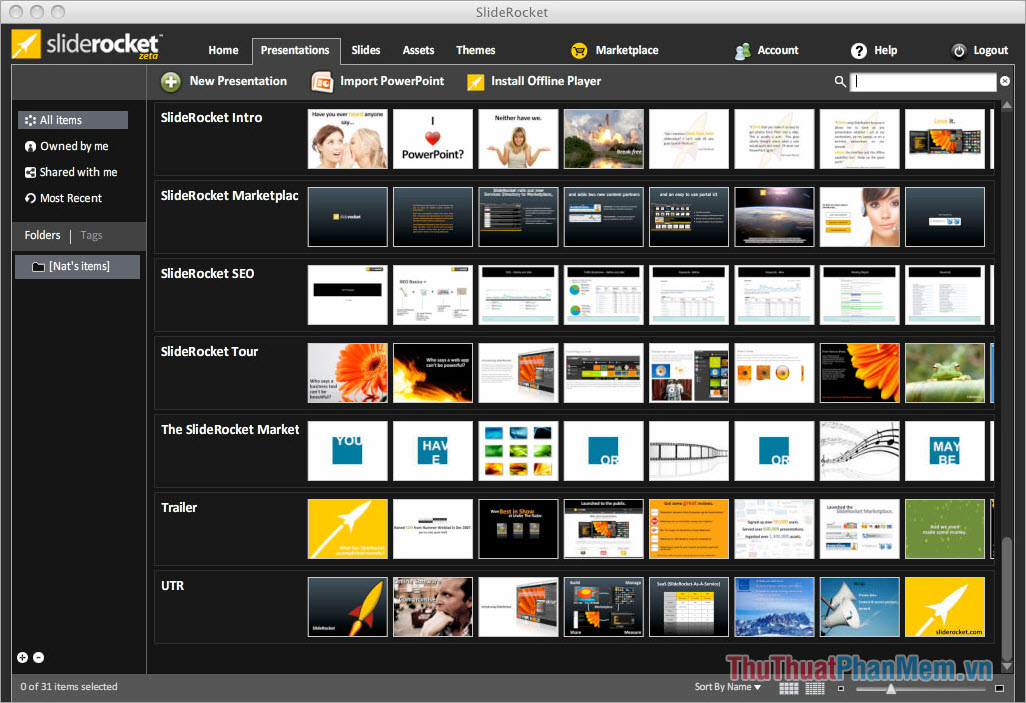1026x703 pixels.
Task: Open Help via the question mark icon
Action: (x=858, y=50)
